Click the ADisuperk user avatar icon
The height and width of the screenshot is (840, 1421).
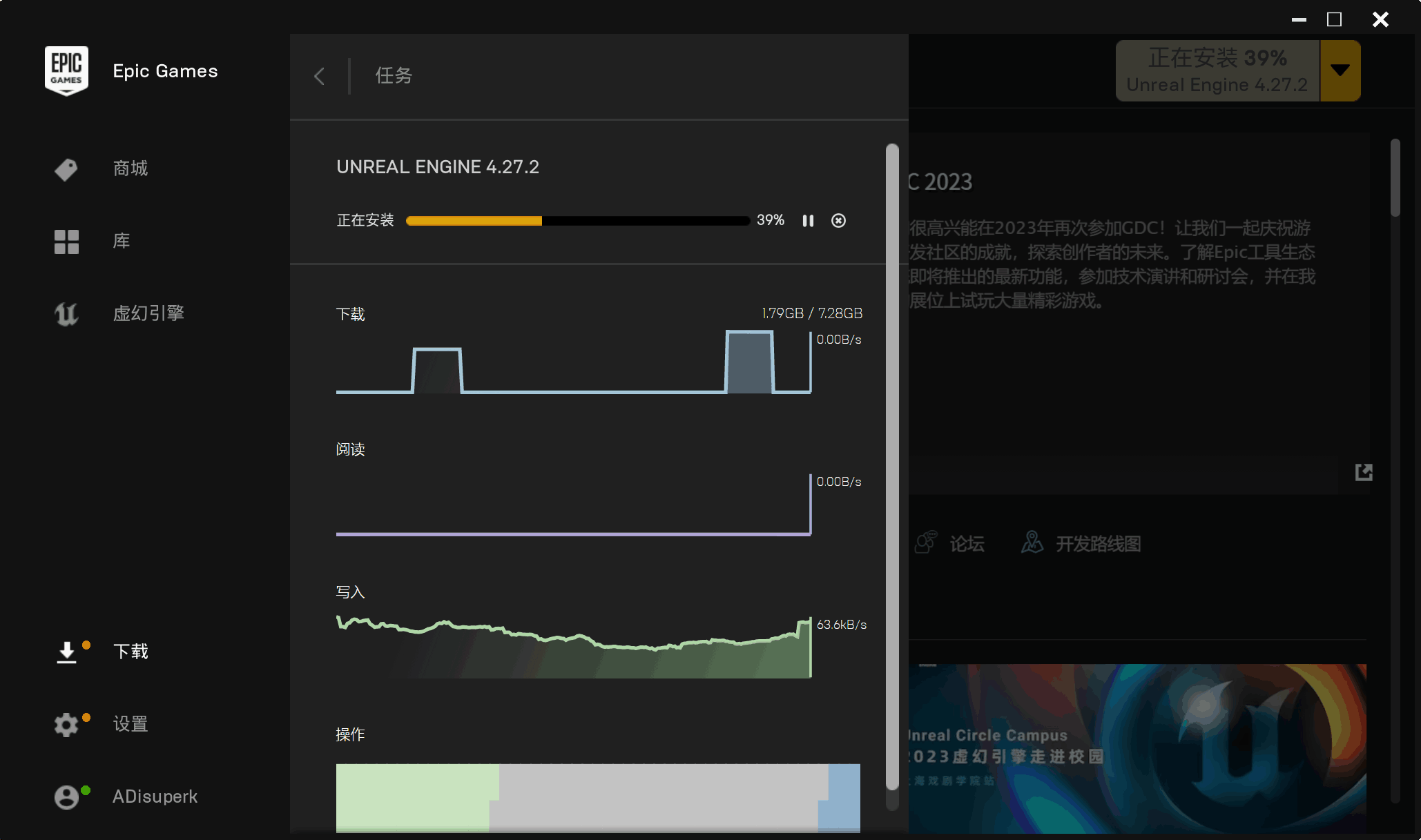pyautogui.click(x=66, y=797)
